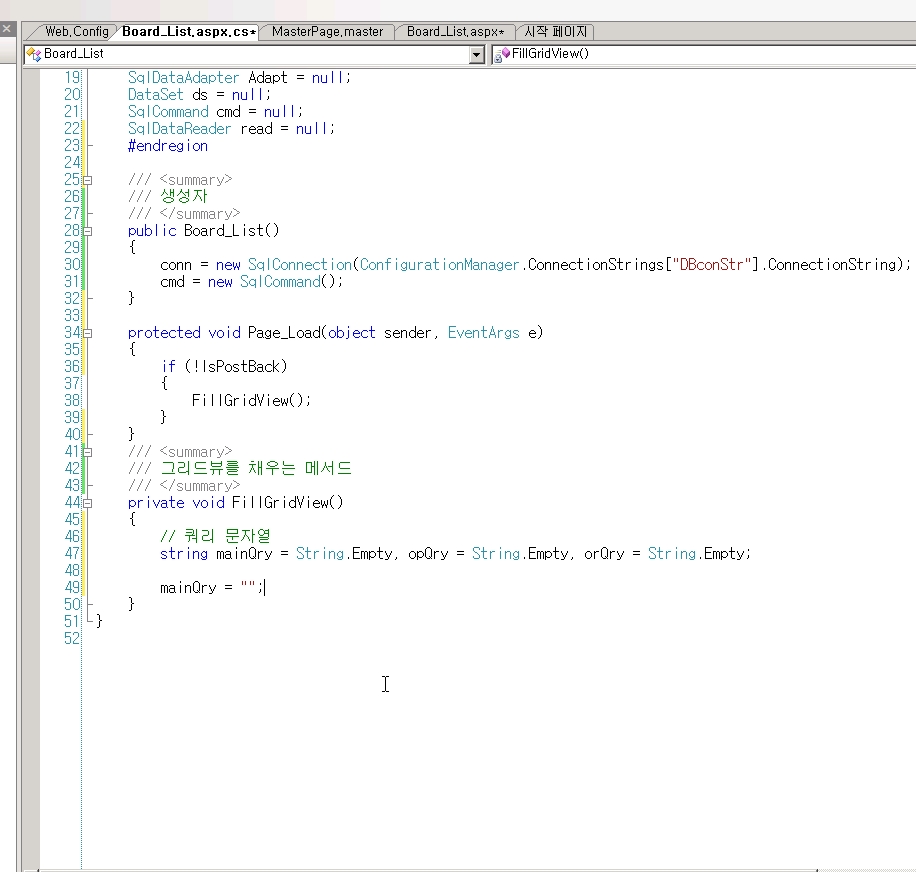The width and height of the screenshot is (916, 872).
Task: Click the opQry variable declaration
Action: click(428, 554)
